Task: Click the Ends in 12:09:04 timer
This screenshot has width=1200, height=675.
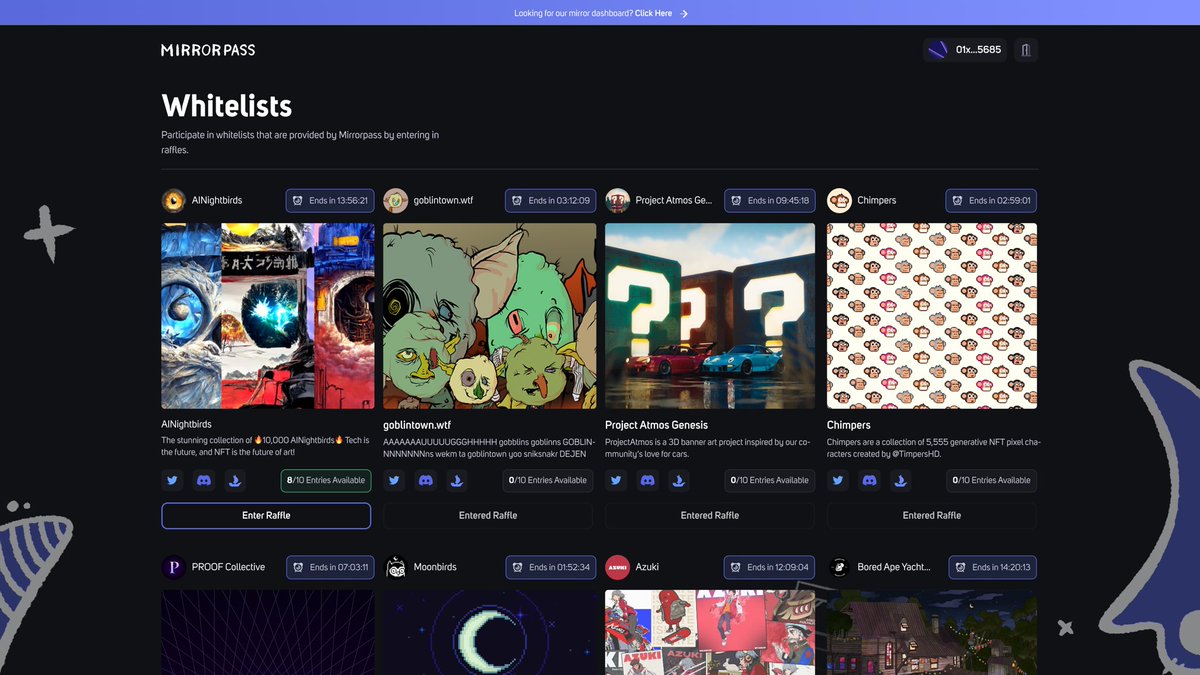Action: pyautogui.click(x=770, y=567)
